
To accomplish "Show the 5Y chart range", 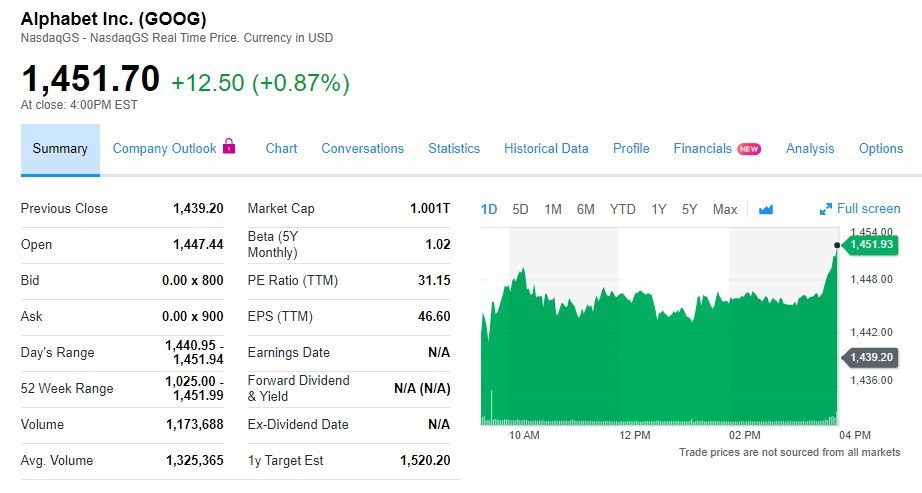I will (690, 209).
